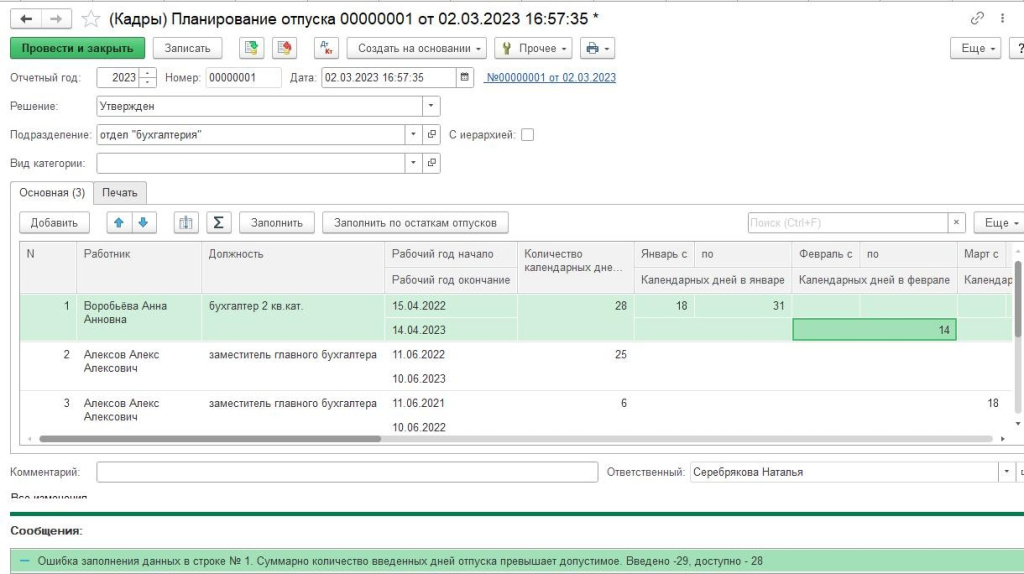Open the Прочее menu
This screenshot has height=574, width=1024.
[x=533, y=48]
